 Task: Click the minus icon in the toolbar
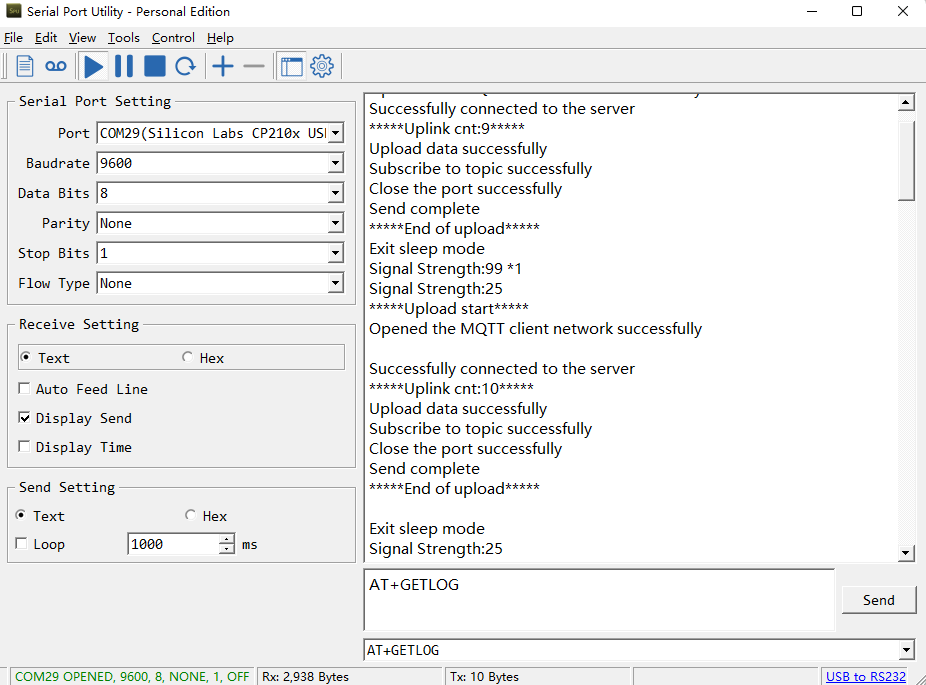(254, 66)
